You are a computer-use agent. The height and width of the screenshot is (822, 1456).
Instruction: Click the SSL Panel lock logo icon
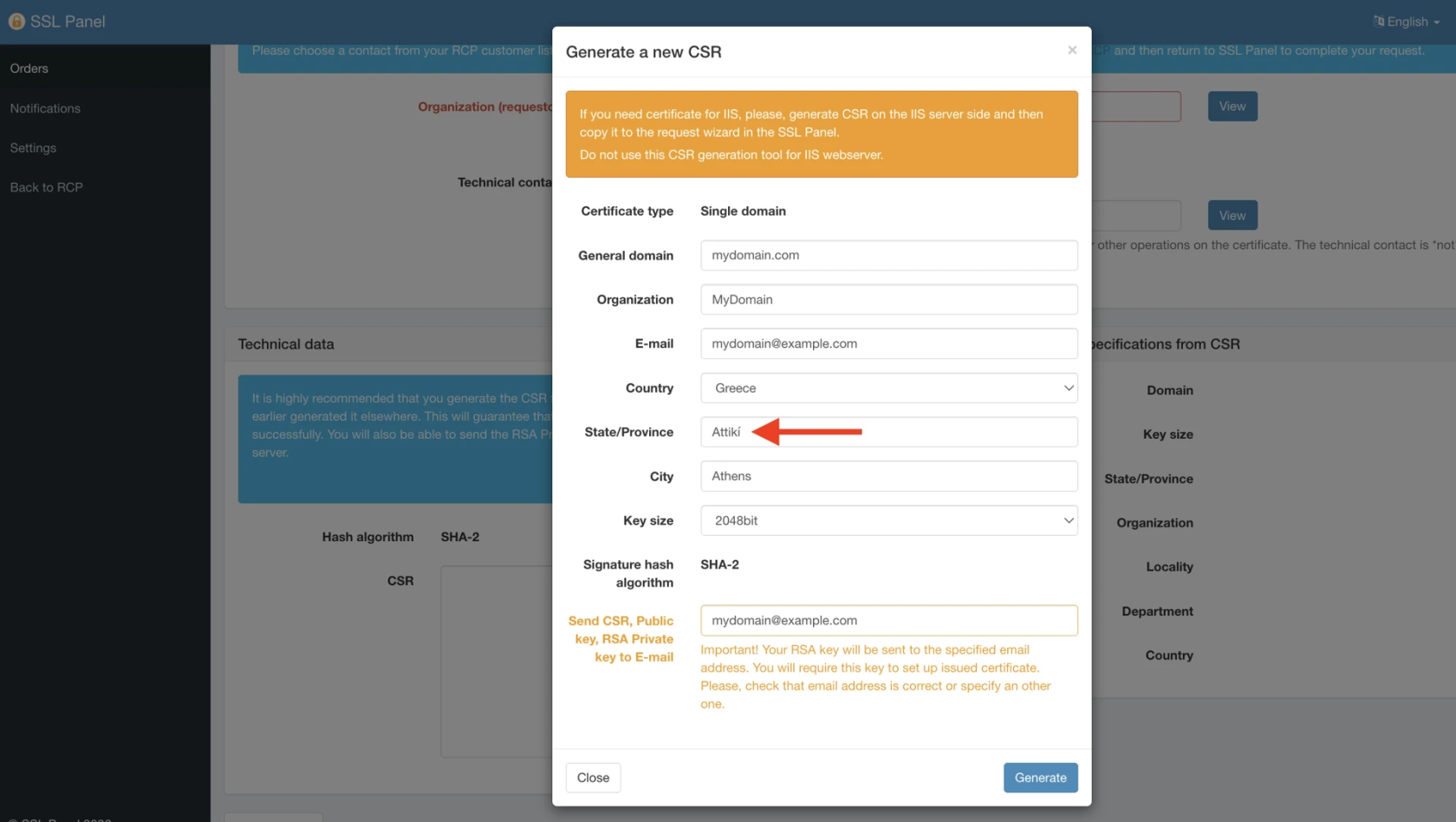coord(16,21)
